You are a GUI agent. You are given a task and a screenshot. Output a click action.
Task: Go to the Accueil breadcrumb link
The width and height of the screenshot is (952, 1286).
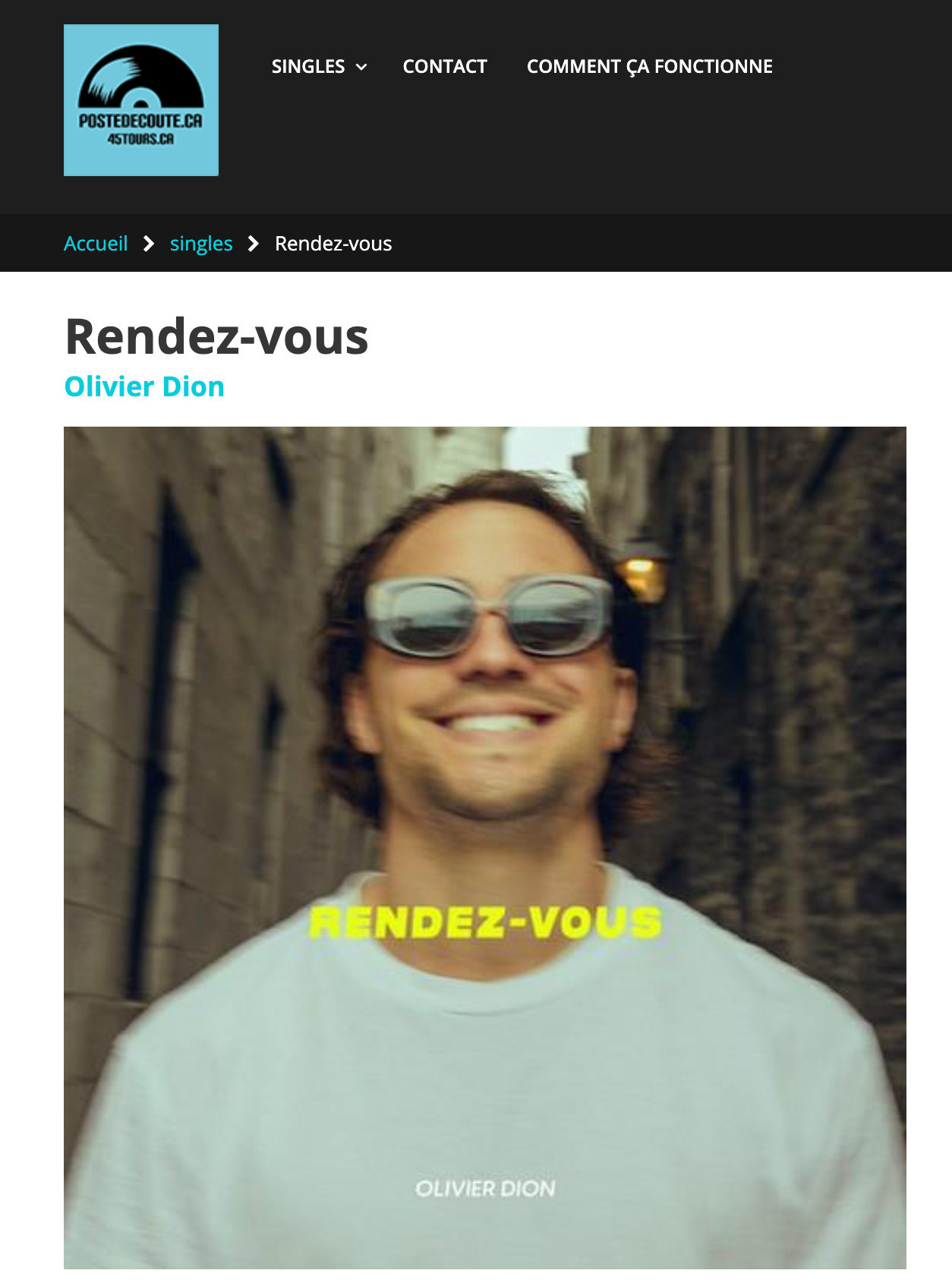[x=96, y=244]
